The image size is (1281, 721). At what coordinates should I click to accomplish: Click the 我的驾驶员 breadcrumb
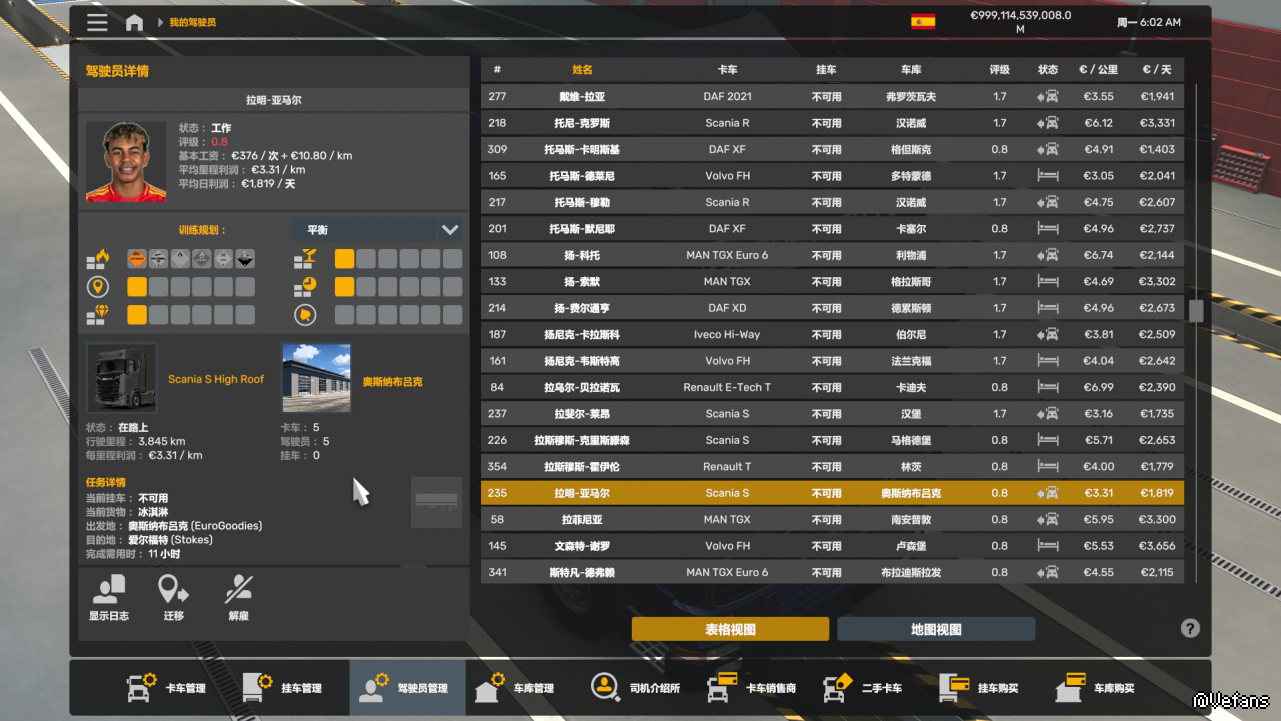[x=192, y=22]
